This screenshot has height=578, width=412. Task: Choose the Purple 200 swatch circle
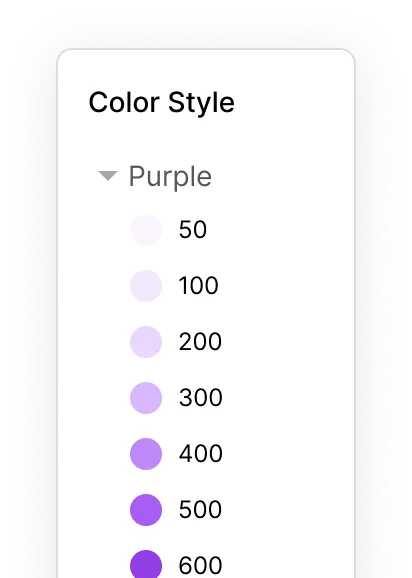(x=146, y=342)
